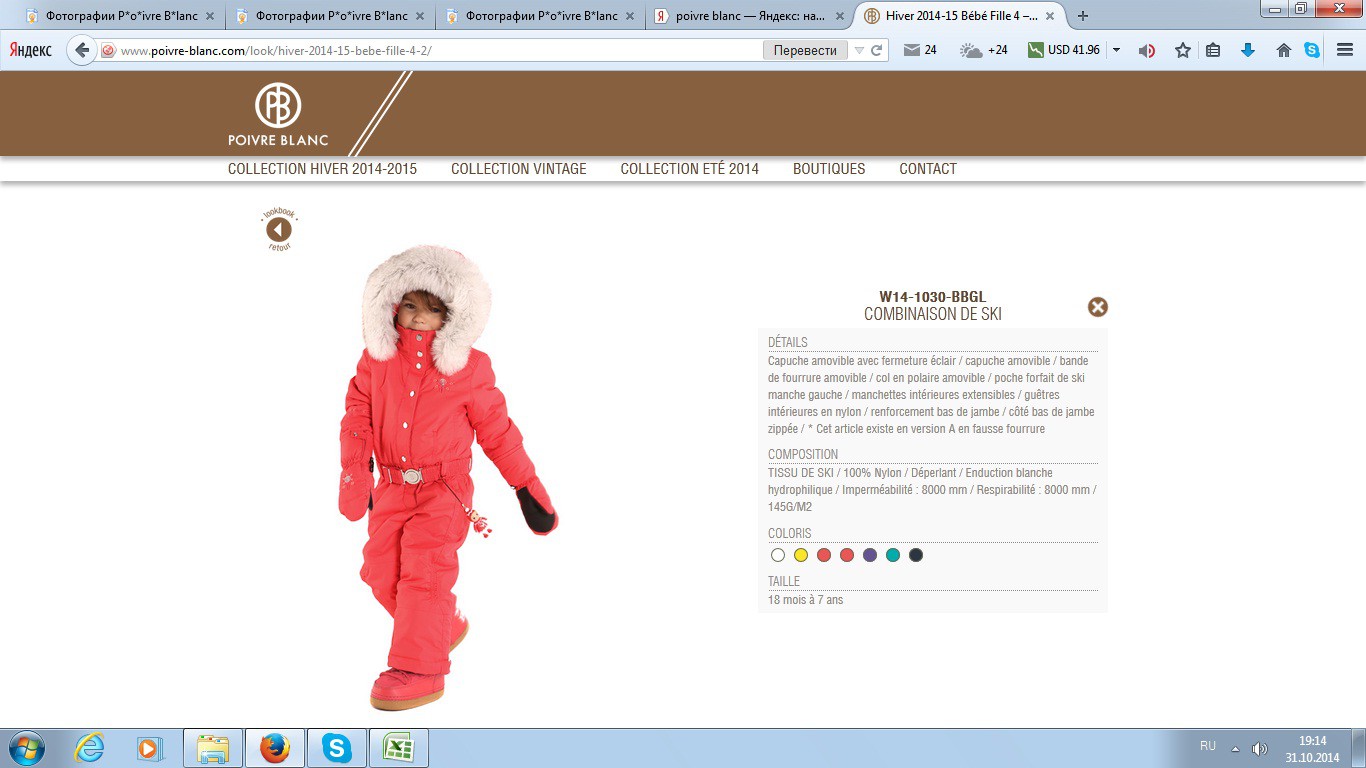This screenshot has height=768, width=1366.
Task: Click the bookmark star icon
Action: pyautogui.click(x=1183, y=50)
